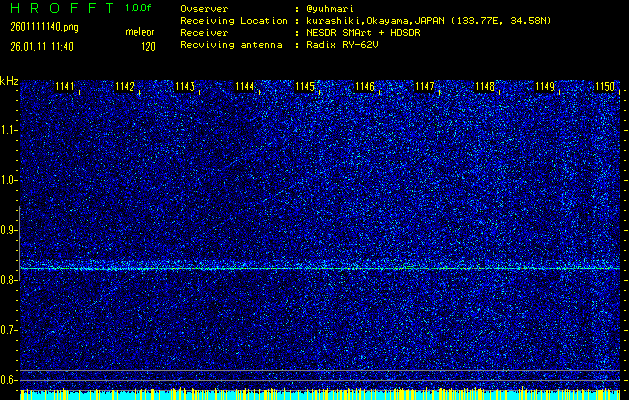Click the 1.1 kHz frequency label
This screenshot has width=629, height=400.
(x=9, y=130)
